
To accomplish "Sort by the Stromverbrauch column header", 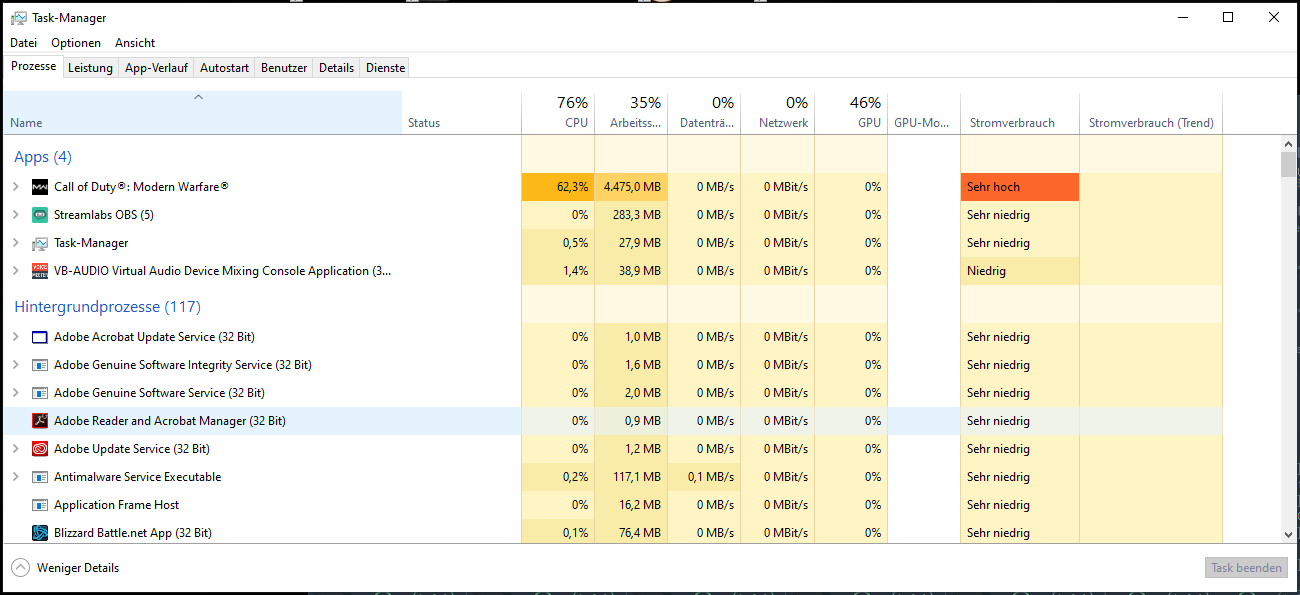I will point(1020,112).
